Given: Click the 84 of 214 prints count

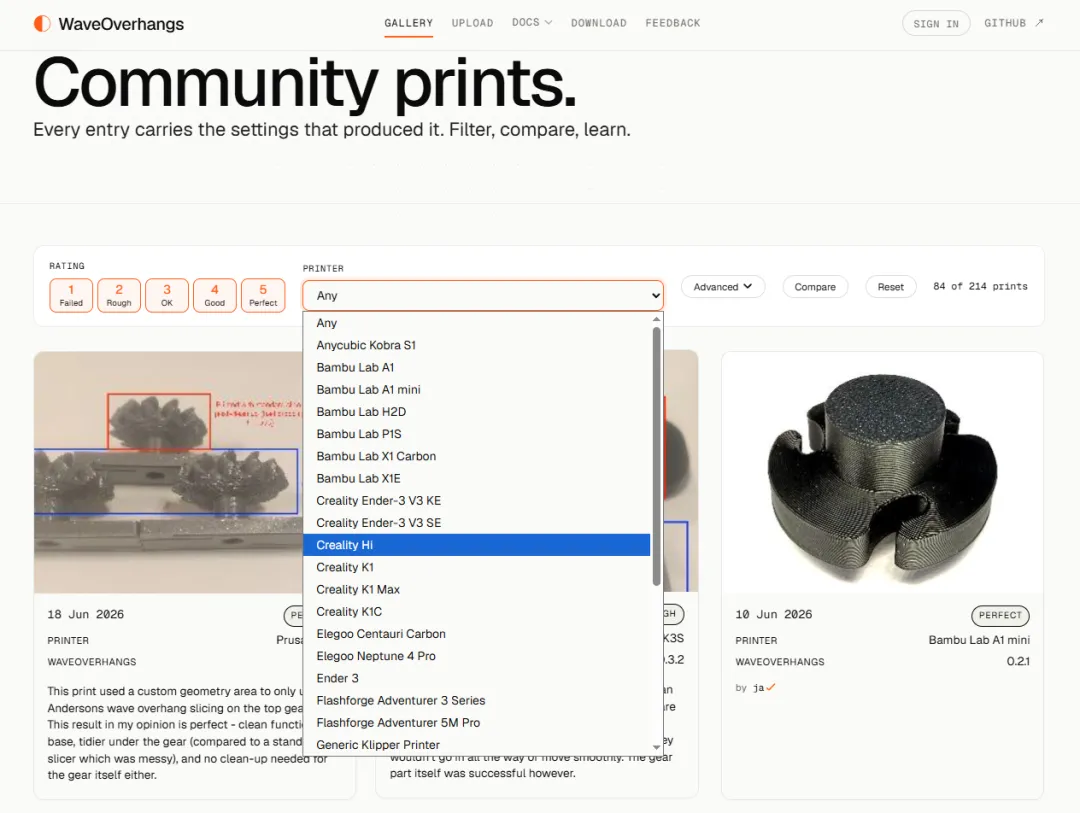Looking at the screenshot, I should tap(980, 286).
